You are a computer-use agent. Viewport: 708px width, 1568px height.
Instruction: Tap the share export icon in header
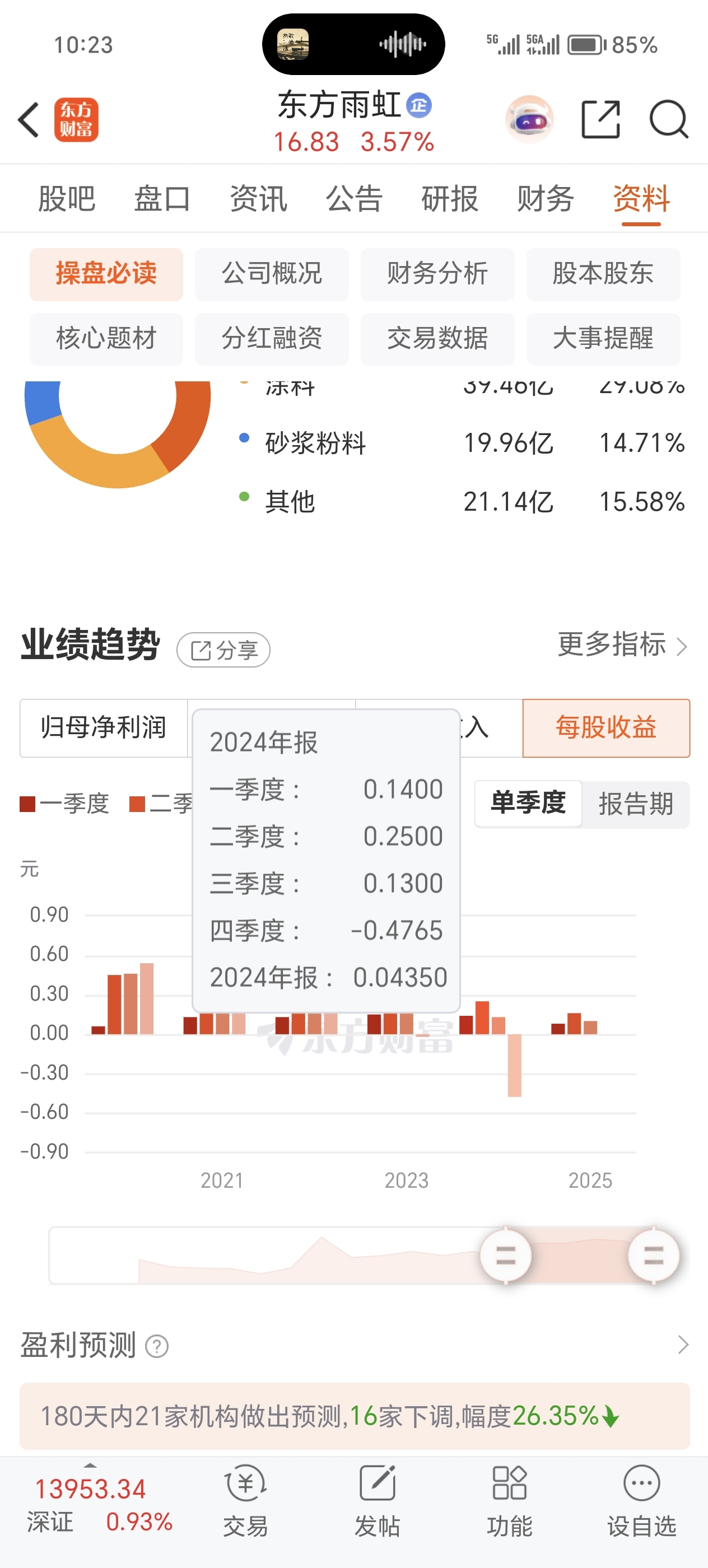(x=600, y=119)
